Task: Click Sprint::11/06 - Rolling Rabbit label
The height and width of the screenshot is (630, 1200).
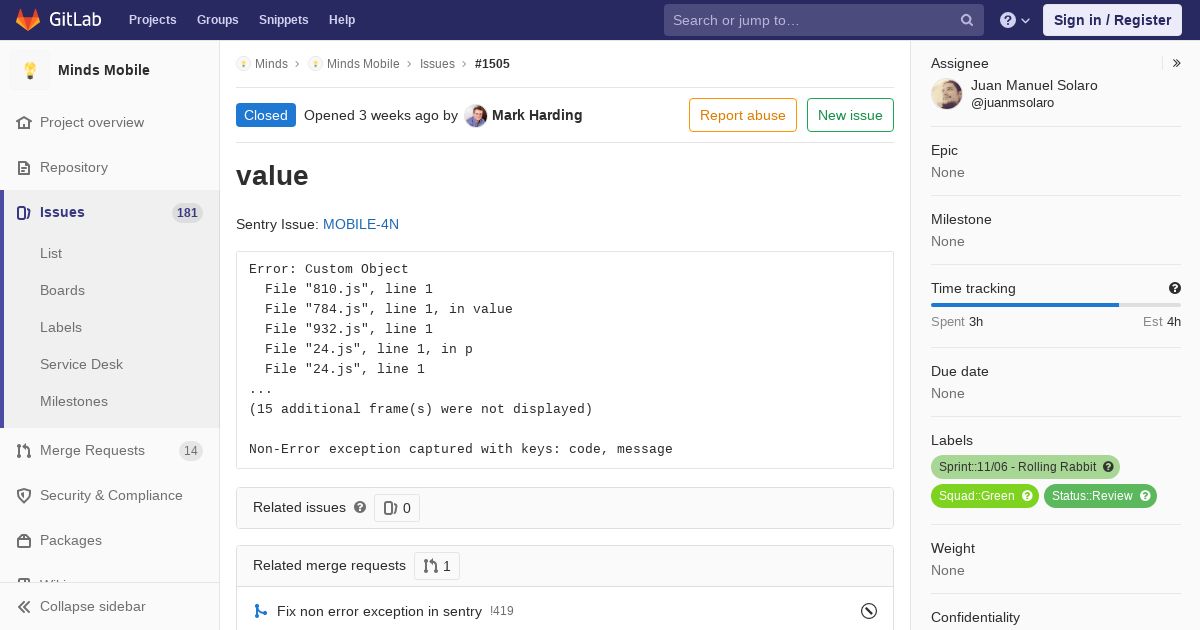Action: tap(1017, 467)
